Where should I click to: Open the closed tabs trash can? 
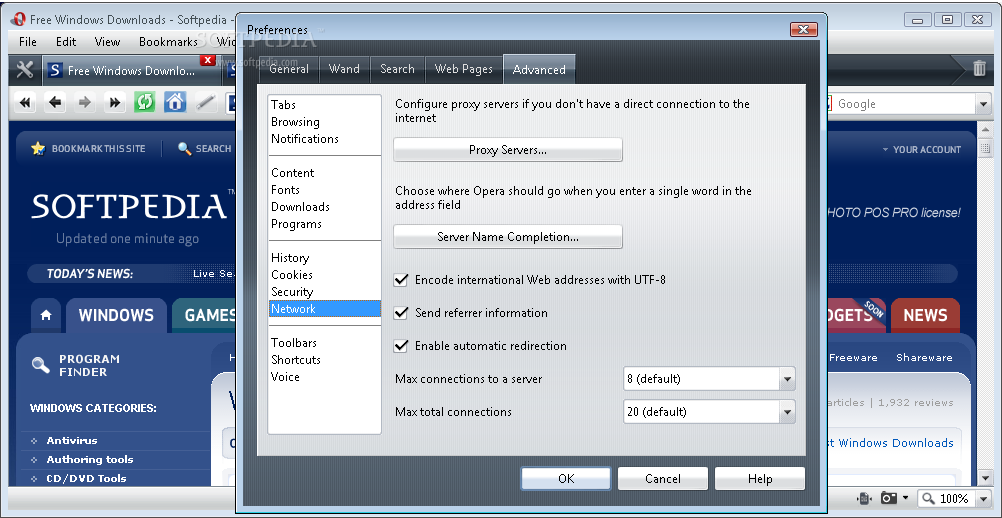pos(979,68)
